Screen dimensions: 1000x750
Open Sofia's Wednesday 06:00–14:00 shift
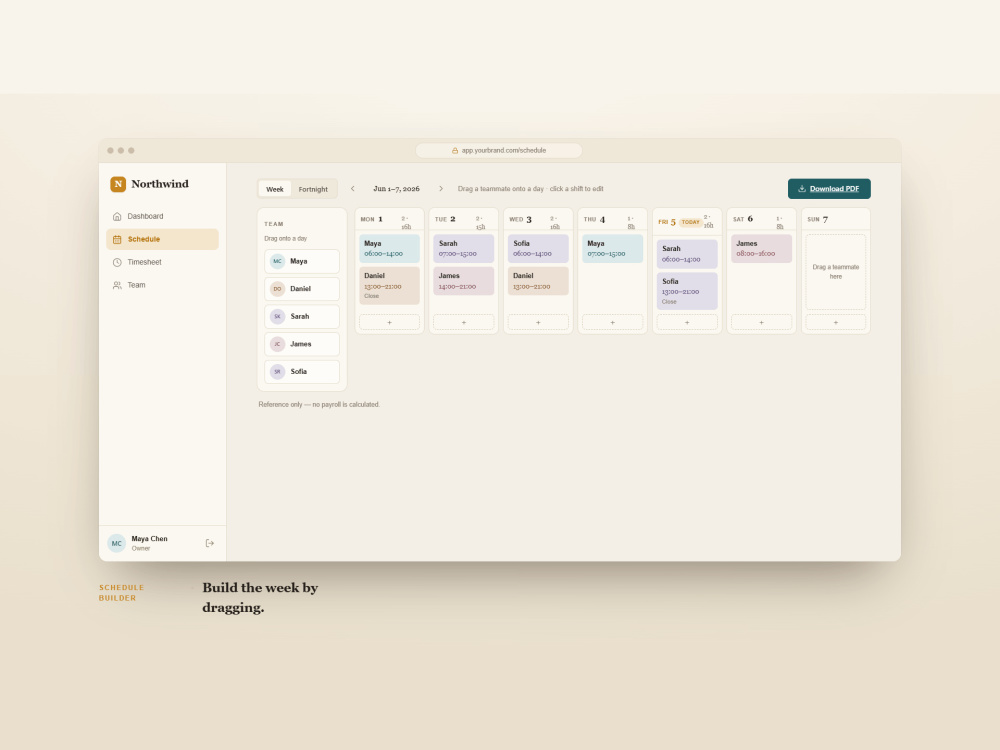click(x=538, y=249)
